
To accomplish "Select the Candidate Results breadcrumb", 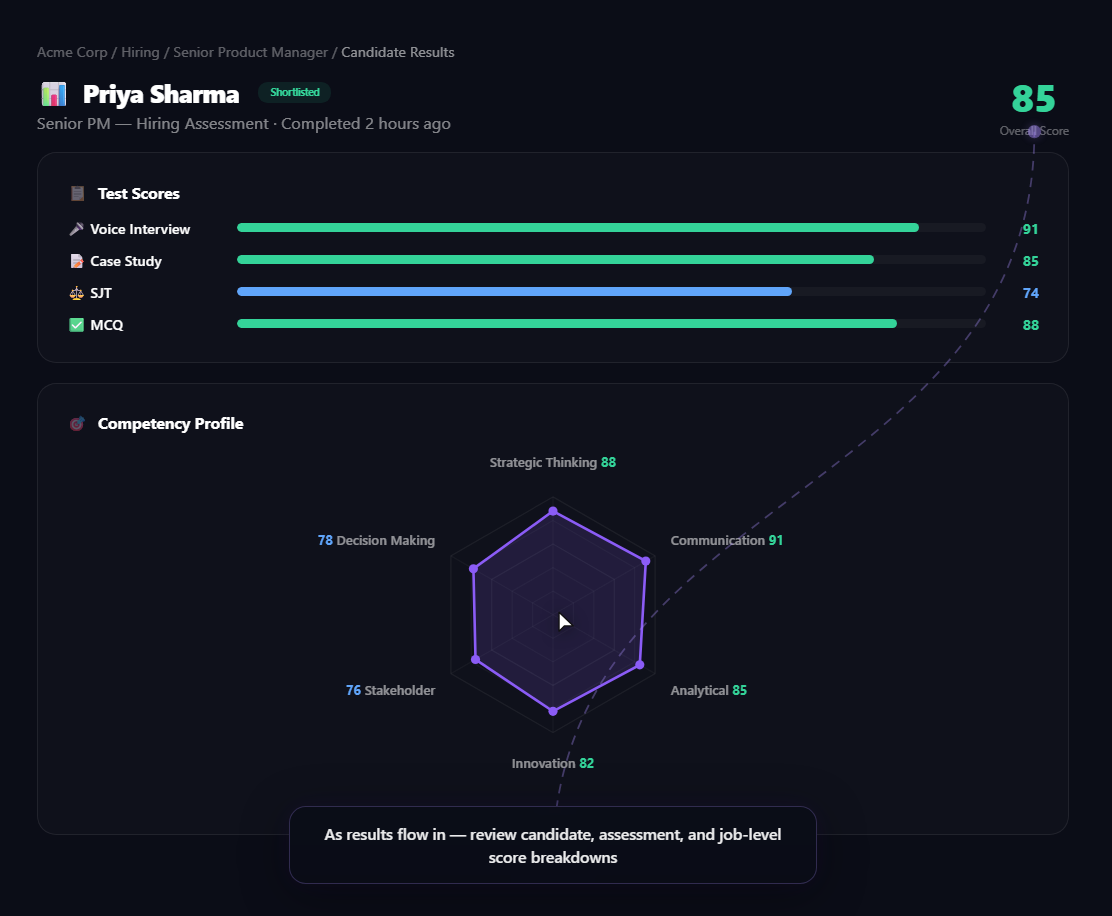I will coord(398,52).
